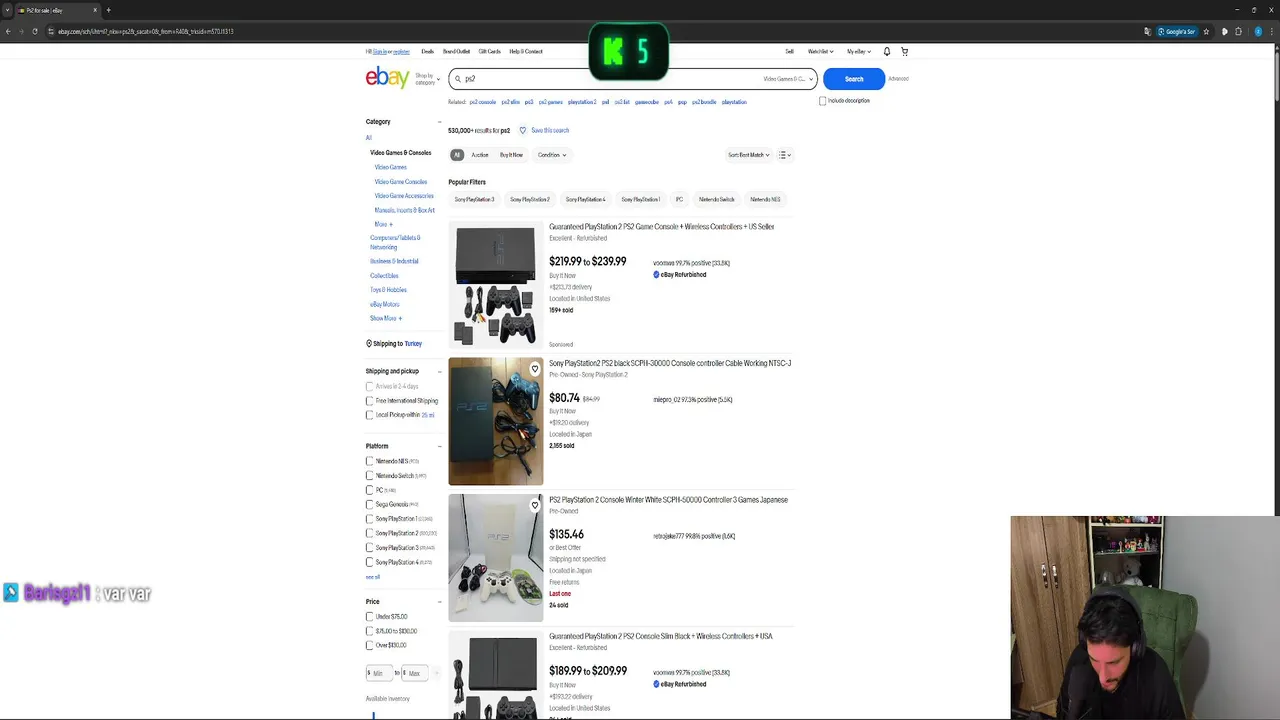This screenshot has width=1280, height=720.
Task: Click the translate page icon in address bar
Action: (1147, 31)
